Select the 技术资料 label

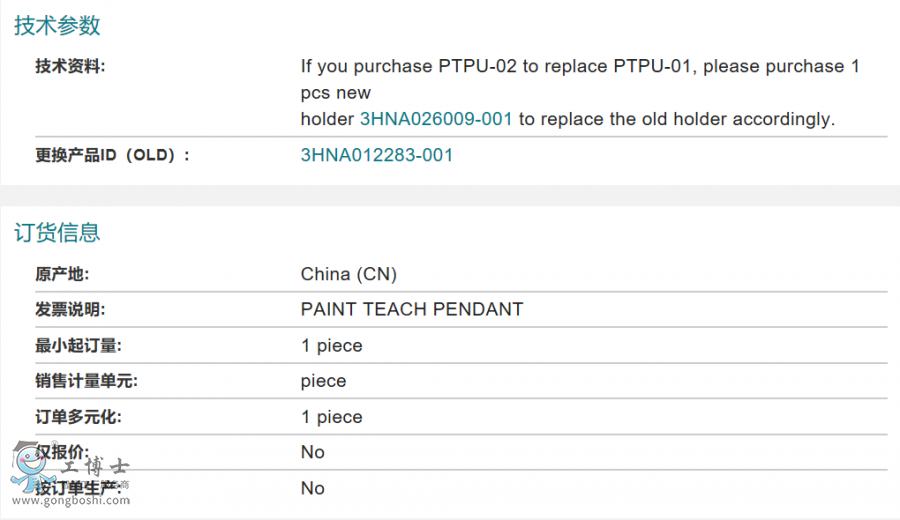[x=70, y=66]
